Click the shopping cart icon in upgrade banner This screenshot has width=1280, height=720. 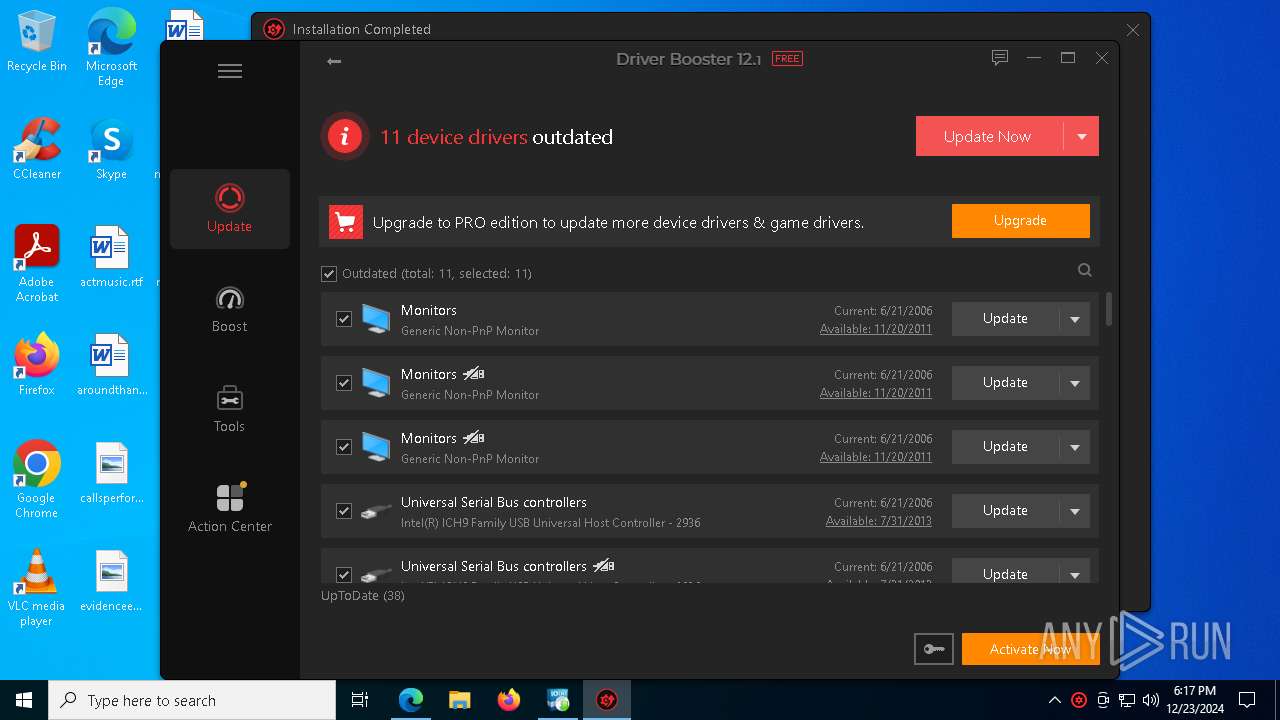pos(346,222)
